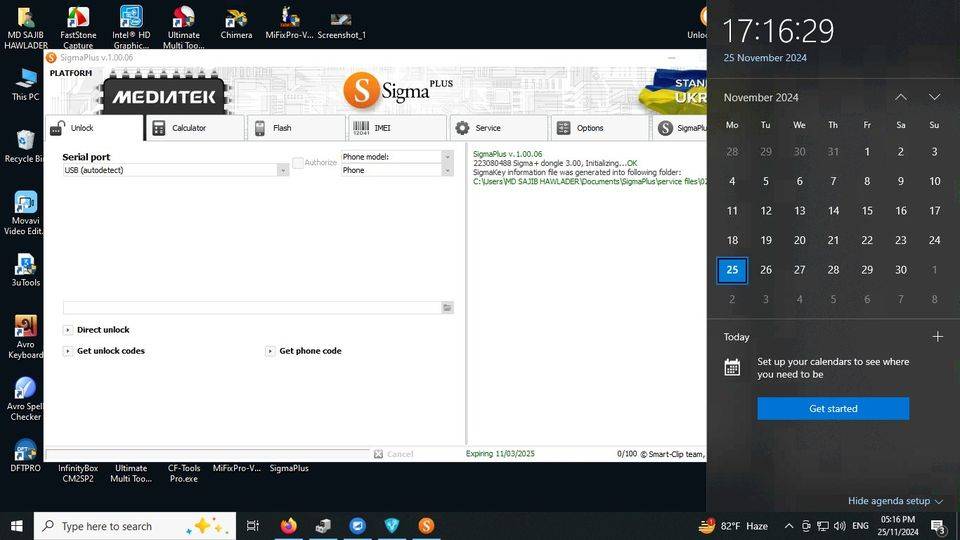This screenshot has height=540, width=960.
Task: Click the taskbar clock 05:16 PM
Action: pos(898,526)
